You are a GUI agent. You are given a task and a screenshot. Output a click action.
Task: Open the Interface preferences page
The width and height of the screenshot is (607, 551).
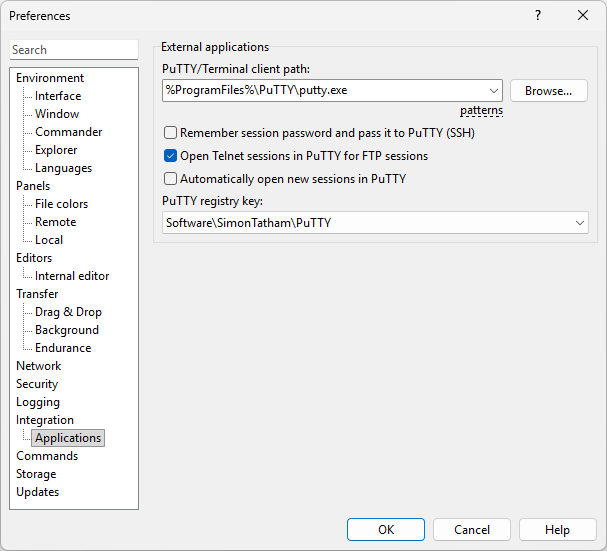pos(58,96)
